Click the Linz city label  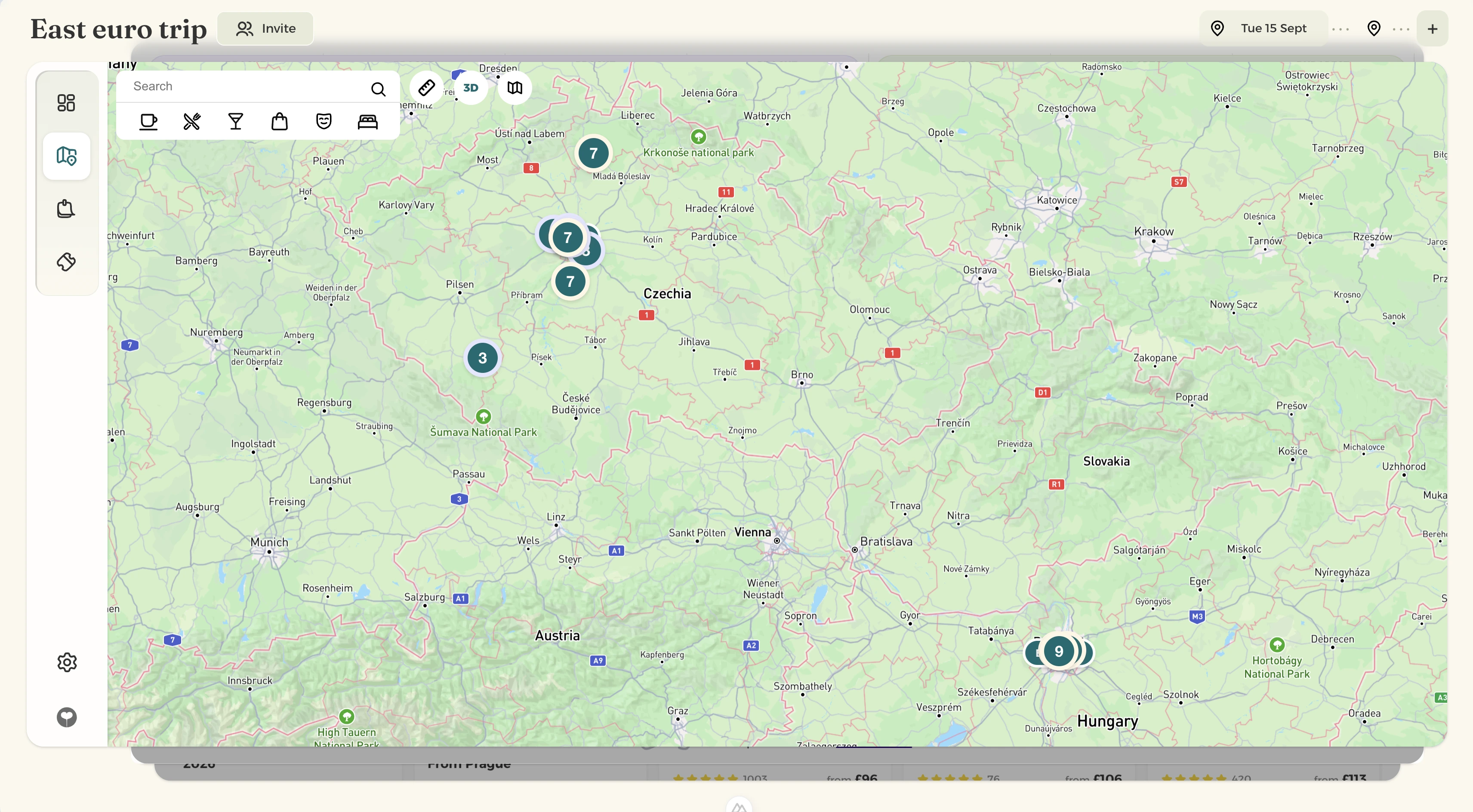coord(556,517)
